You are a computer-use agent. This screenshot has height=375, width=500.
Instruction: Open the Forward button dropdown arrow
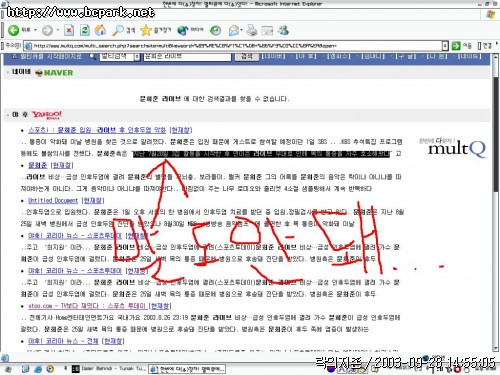[x=58, y=30]
